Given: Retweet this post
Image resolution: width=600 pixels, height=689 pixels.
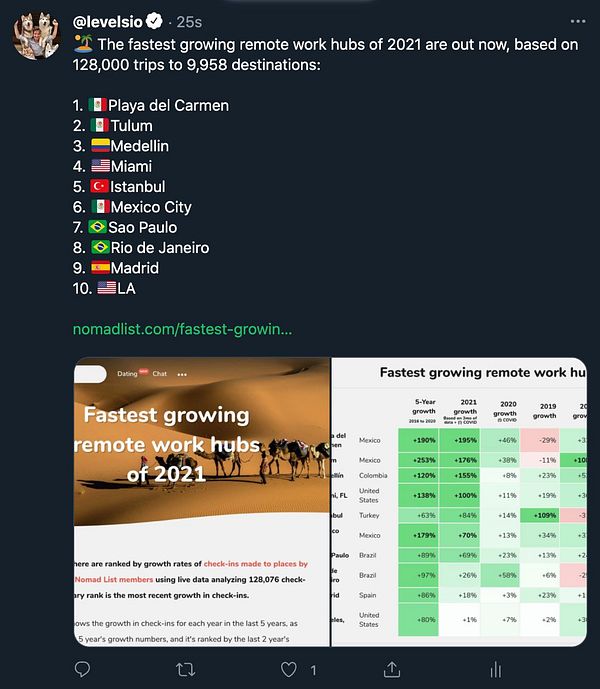Looking at the screenshot, I should tap(186, 669).
